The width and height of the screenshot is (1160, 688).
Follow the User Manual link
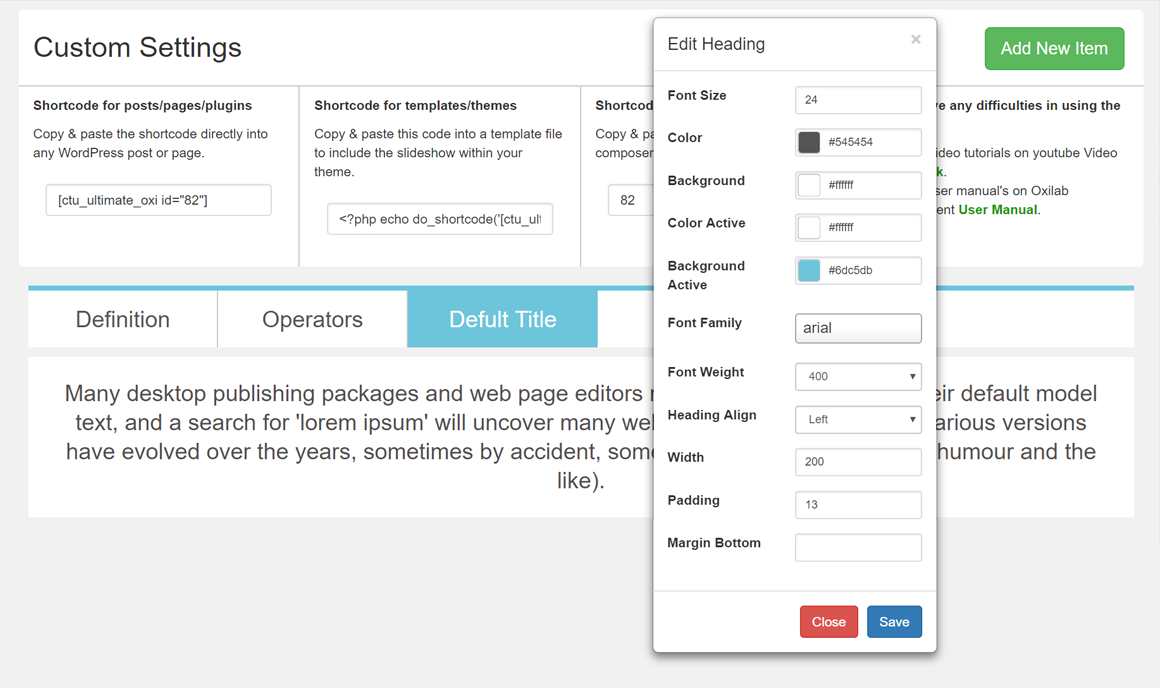tap(997, 210)
